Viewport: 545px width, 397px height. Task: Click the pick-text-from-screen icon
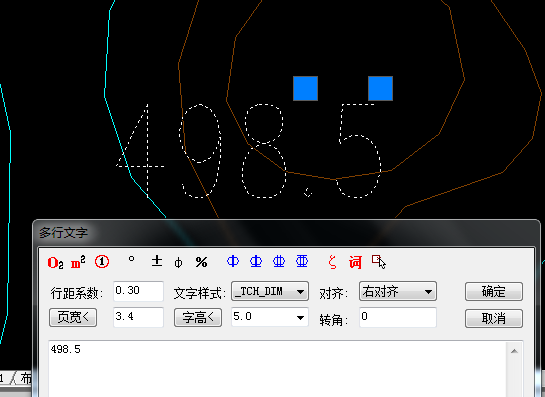point(379,262)
